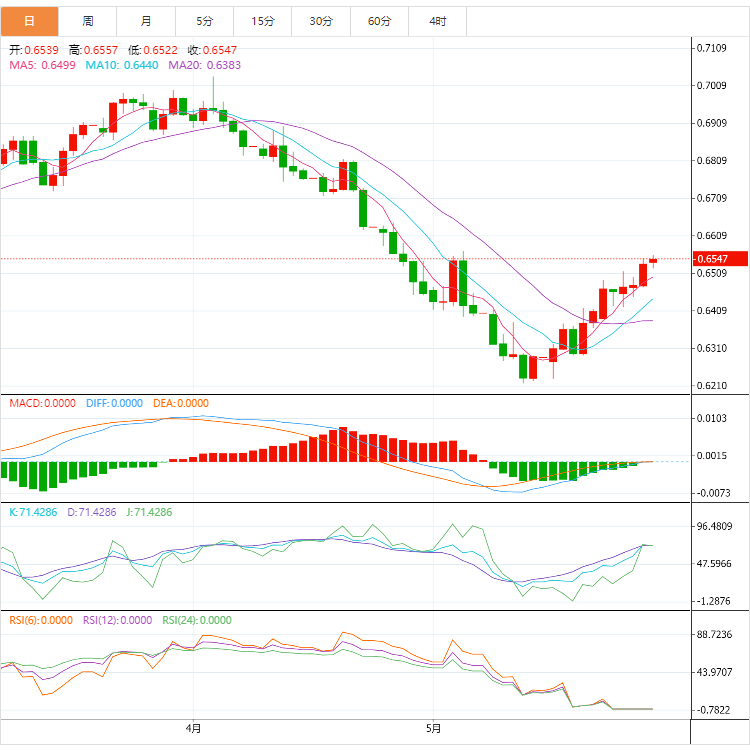Click the D:71.4286 label
This screenshot has height=751, width=750.
92,512
